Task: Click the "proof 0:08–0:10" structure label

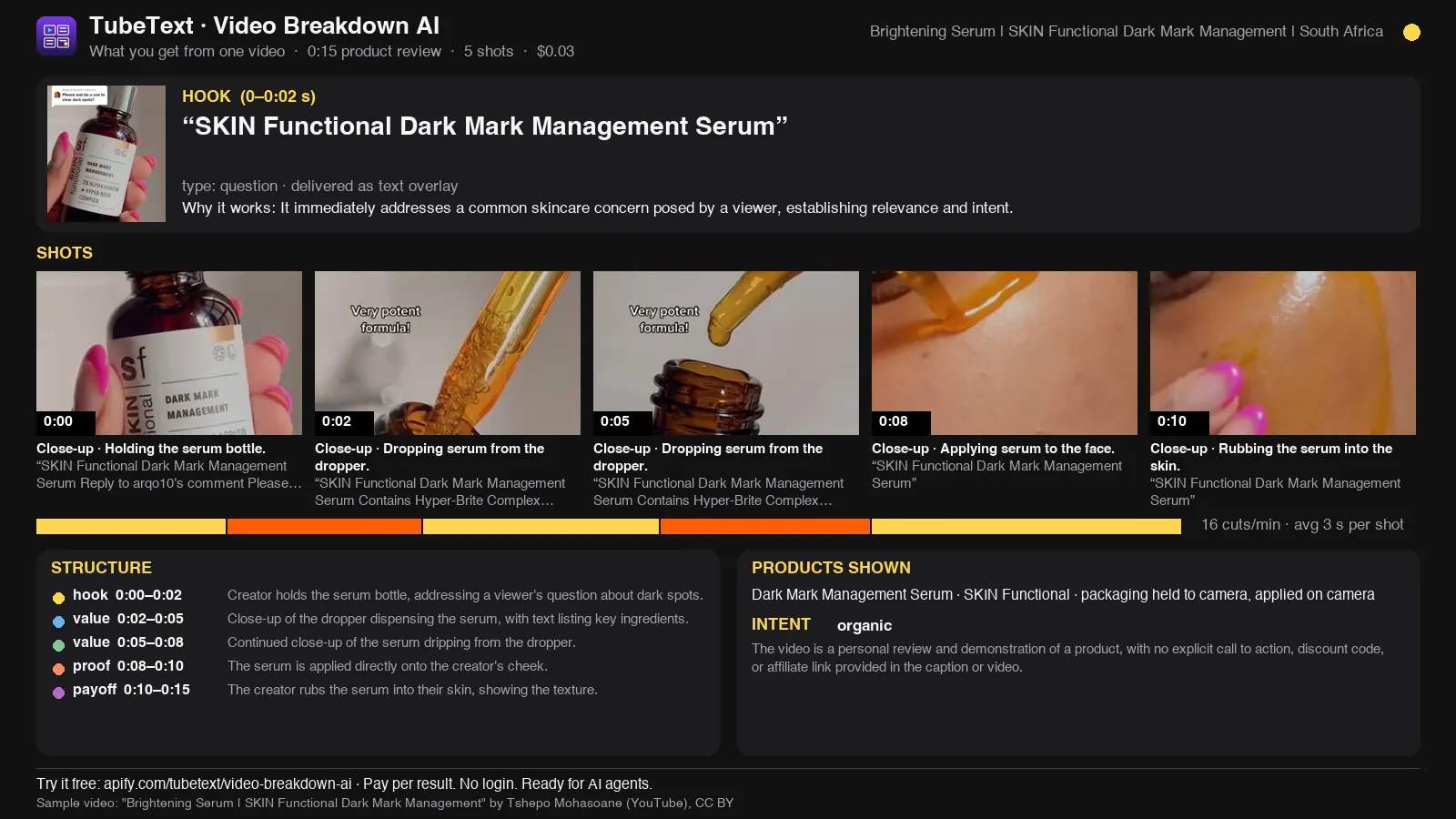Action: click(x=128, y=666)
